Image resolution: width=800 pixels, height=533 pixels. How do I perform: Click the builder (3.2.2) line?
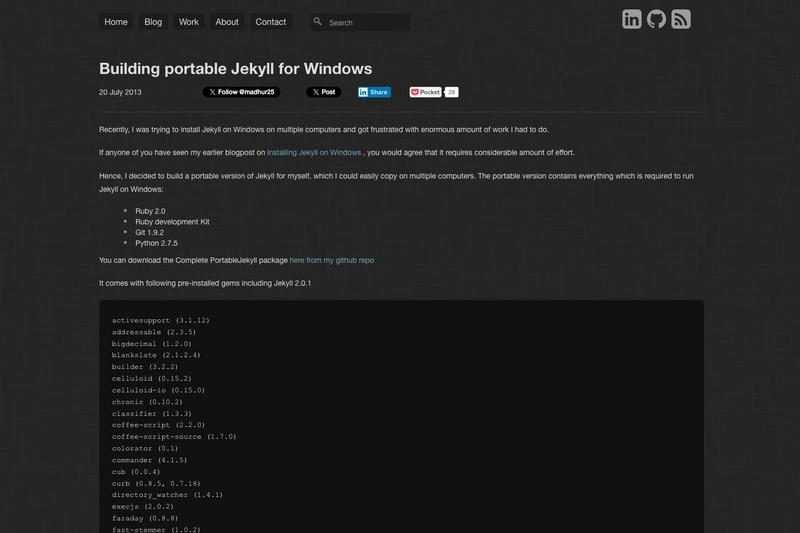coord(145,367)
